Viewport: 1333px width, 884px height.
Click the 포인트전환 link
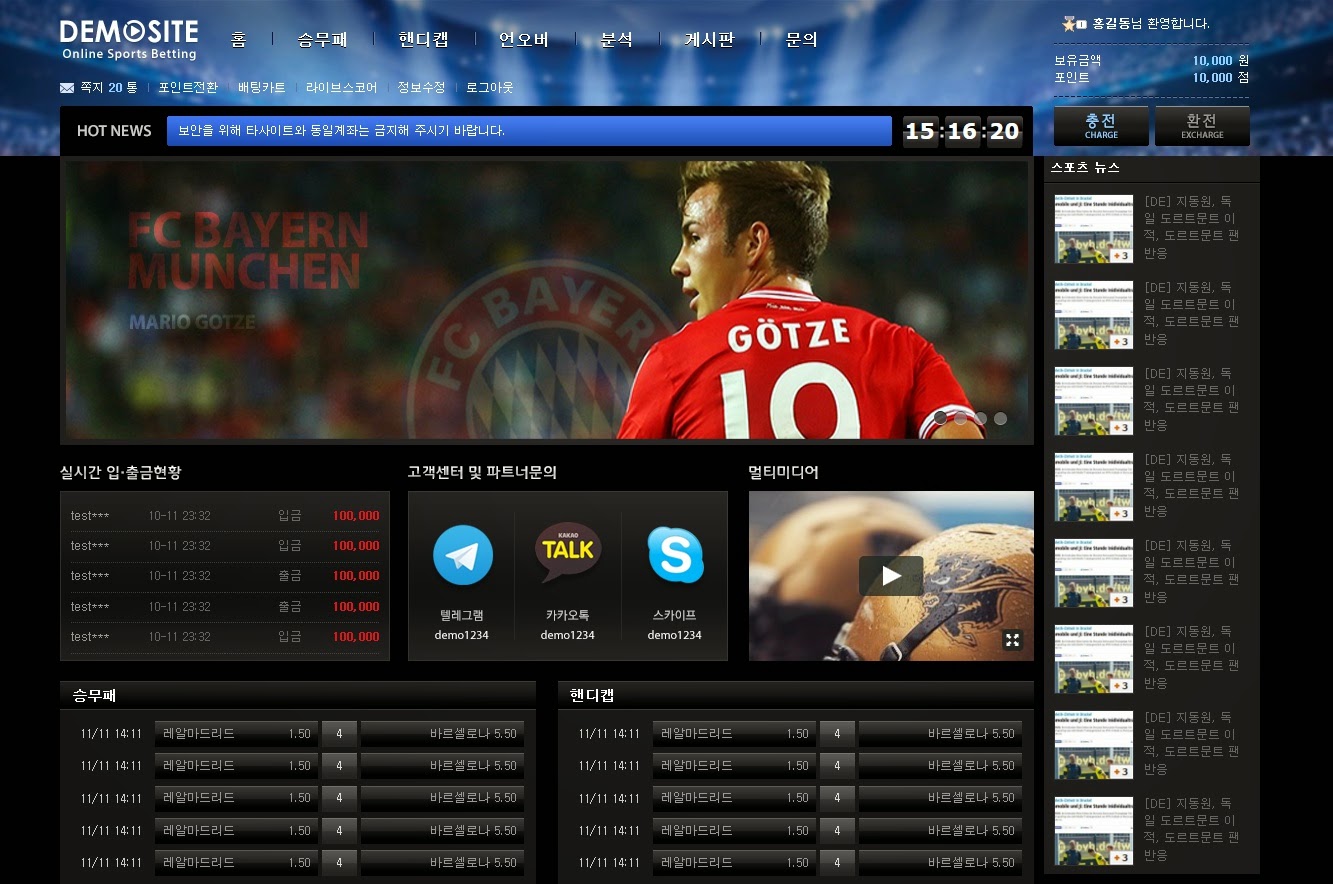pyautogui.click(x=188, y=88)
